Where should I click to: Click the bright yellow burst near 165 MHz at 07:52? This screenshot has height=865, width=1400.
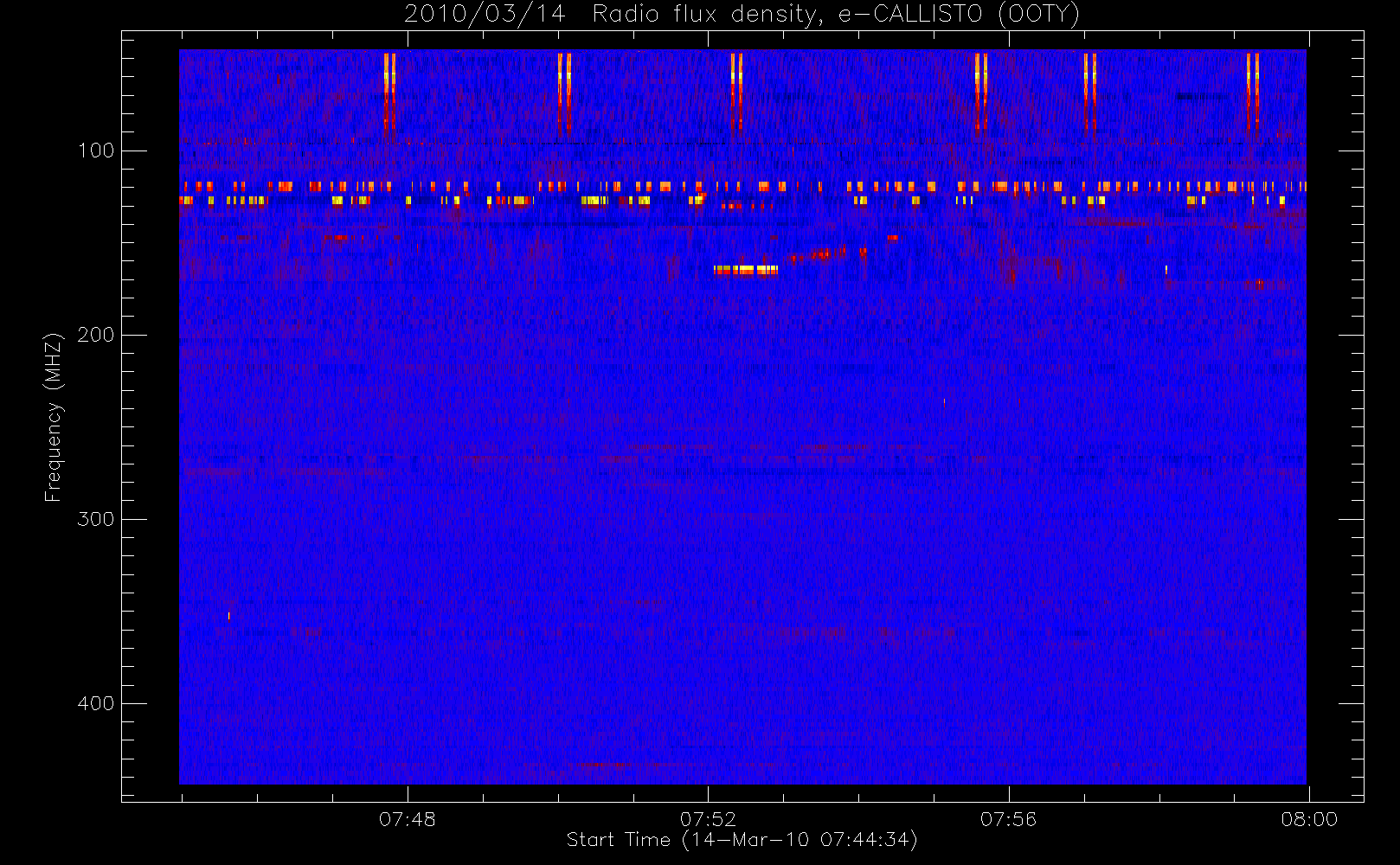point(746,270)
